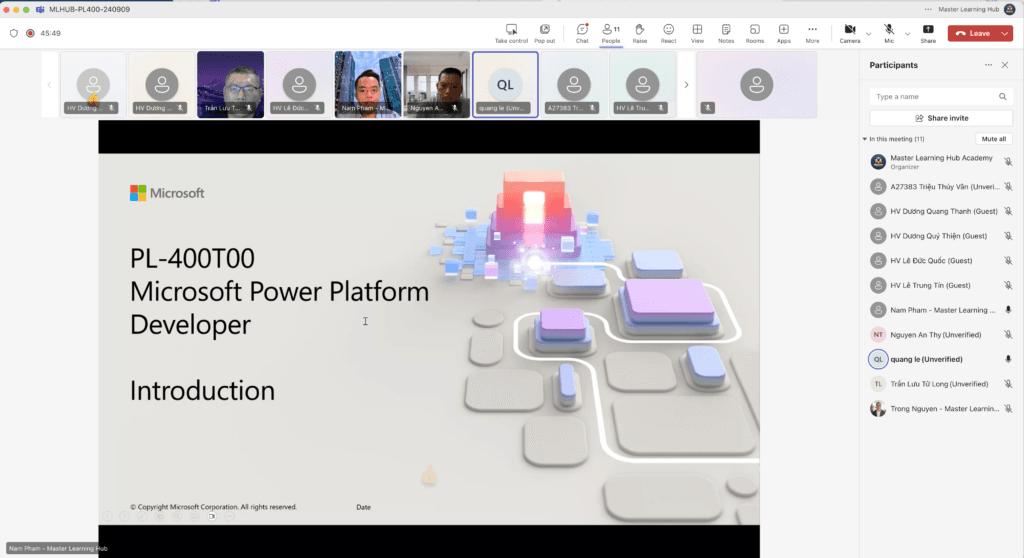Open the React emoji menu

click(668, 33)
